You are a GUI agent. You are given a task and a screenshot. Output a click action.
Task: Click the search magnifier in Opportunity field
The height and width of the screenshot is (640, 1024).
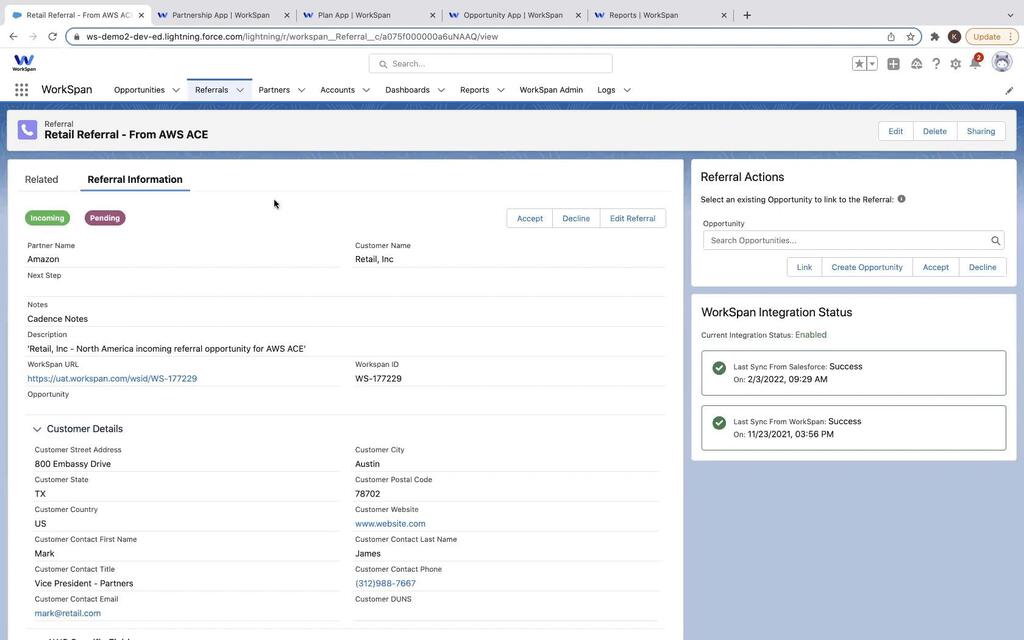coord(995,240)
